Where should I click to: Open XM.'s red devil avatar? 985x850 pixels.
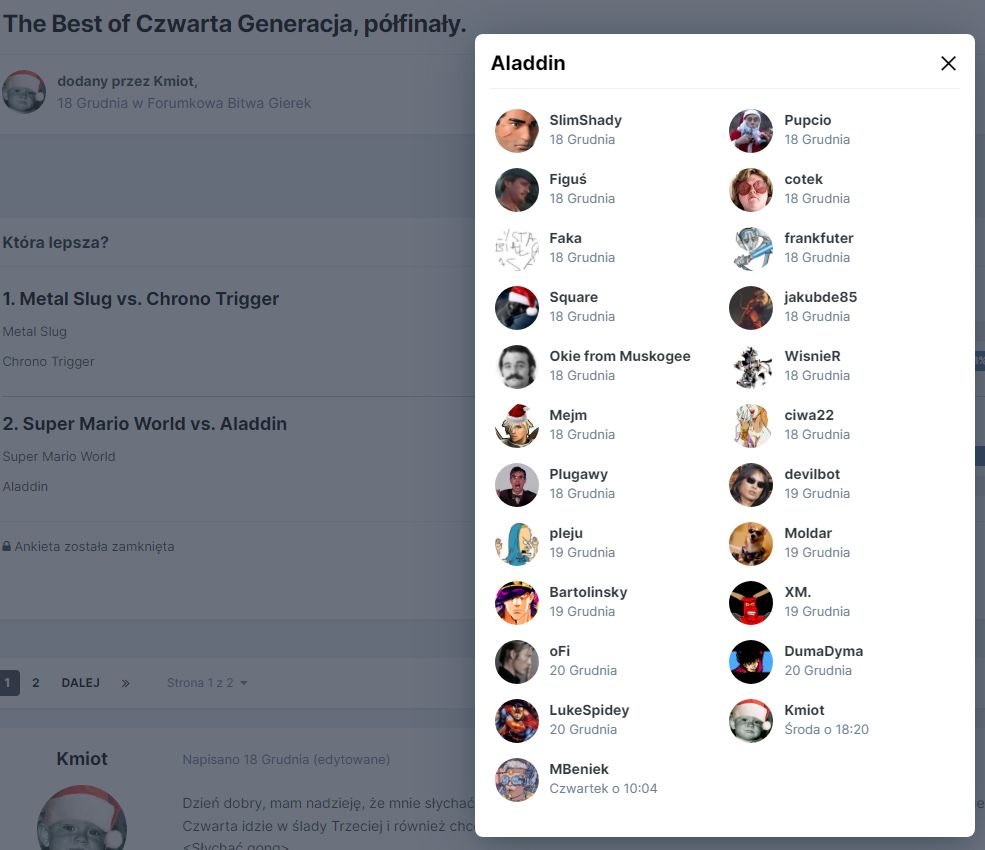pyautogui.click(x=751, y=603)
